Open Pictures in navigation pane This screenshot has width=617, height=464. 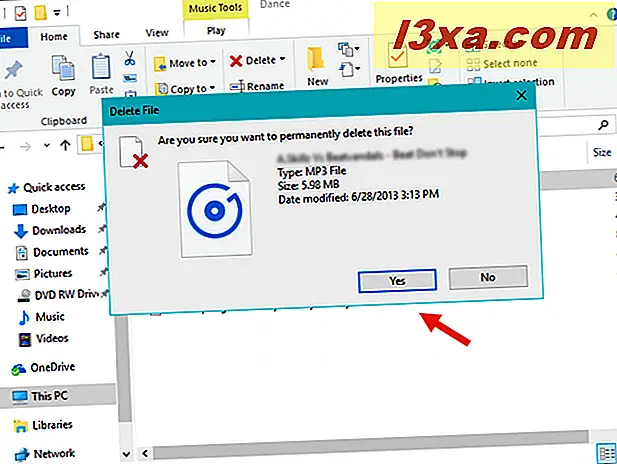click(x=43, y=274)
